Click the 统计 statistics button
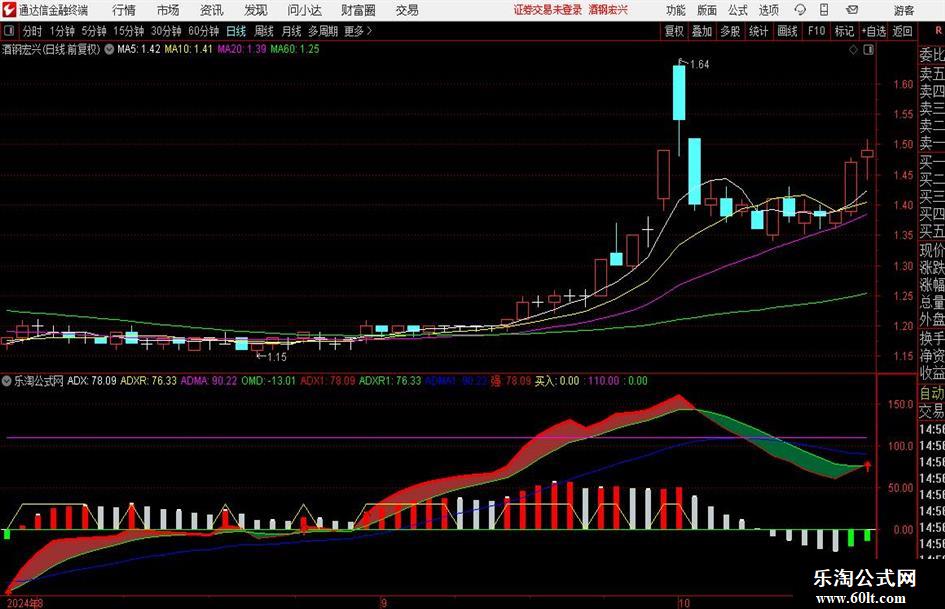 (758, 31)
